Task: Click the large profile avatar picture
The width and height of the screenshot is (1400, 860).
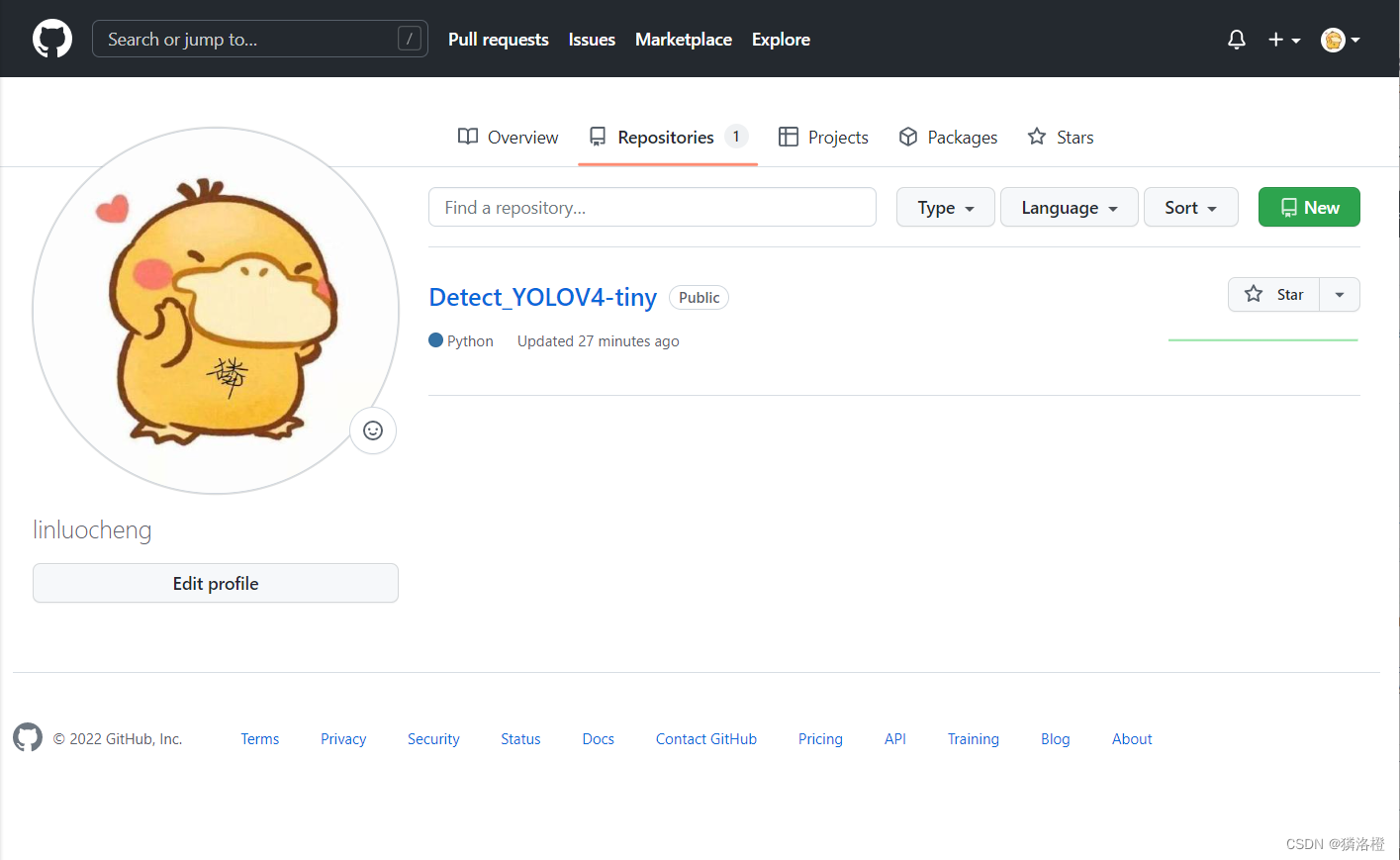Action: (x=216, y=311)
